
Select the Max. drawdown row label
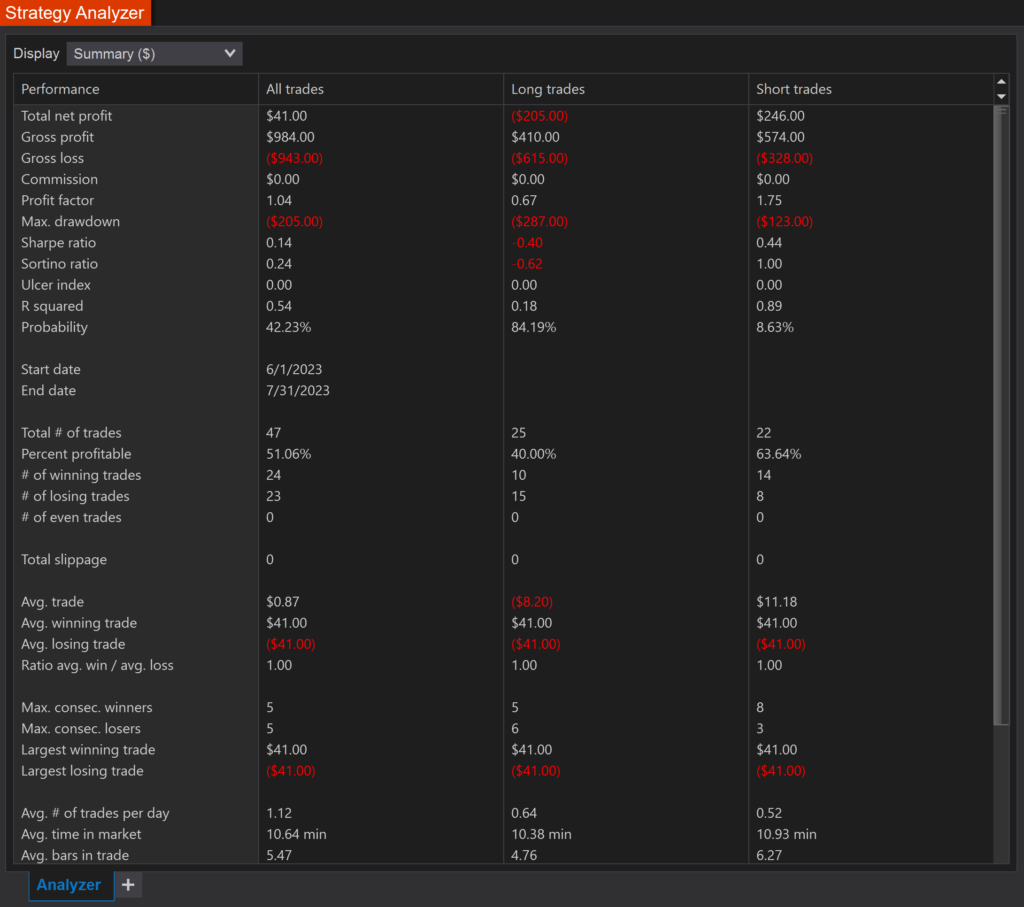(x=71, y=221)
